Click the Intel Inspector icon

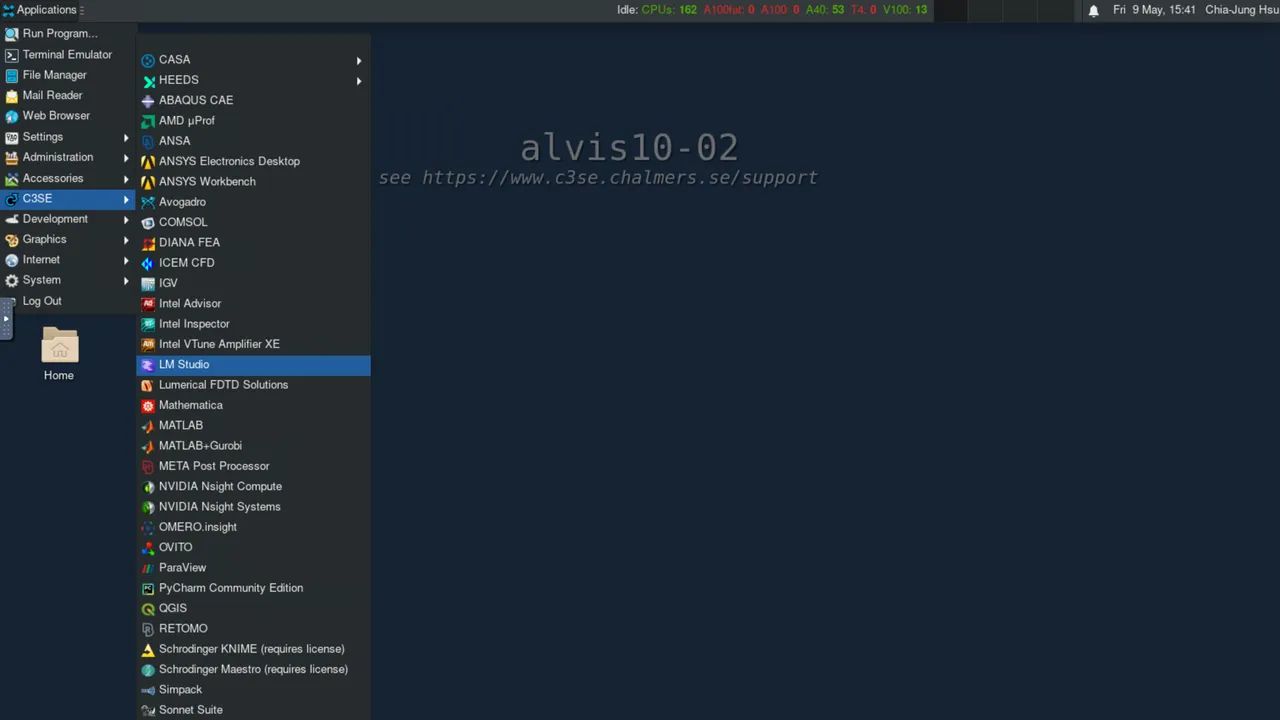coord(148,324)
